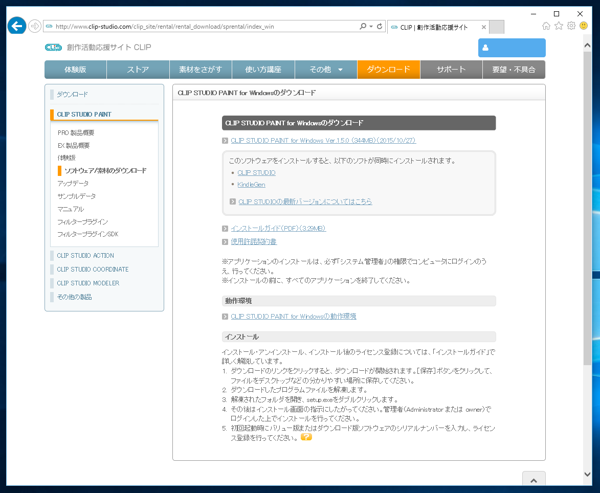600x493 pixels.
Task: Select the orange ダウンロード tab
Action: click(389, 70)
